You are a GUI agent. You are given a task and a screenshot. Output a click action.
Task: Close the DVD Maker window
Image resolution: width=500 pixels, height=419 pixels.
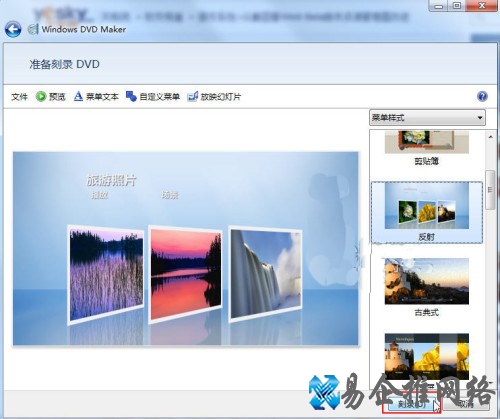pos(482,6)
